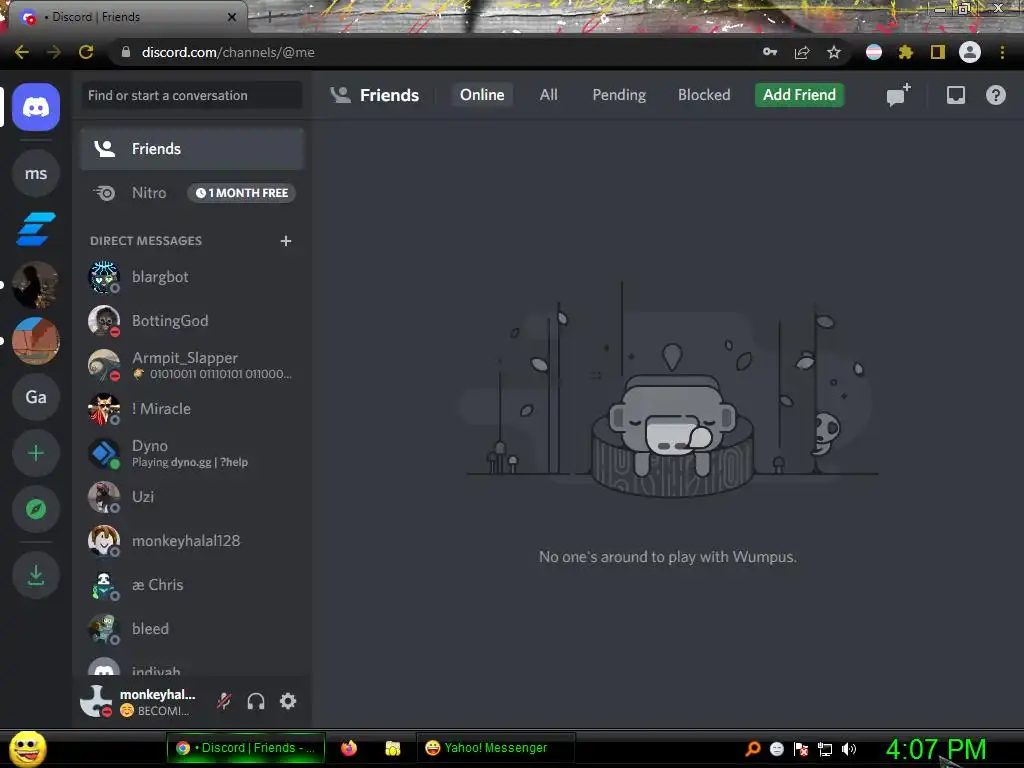
Task: Open Chrome profile avatar icon
Action: click(x=970, y=52)
